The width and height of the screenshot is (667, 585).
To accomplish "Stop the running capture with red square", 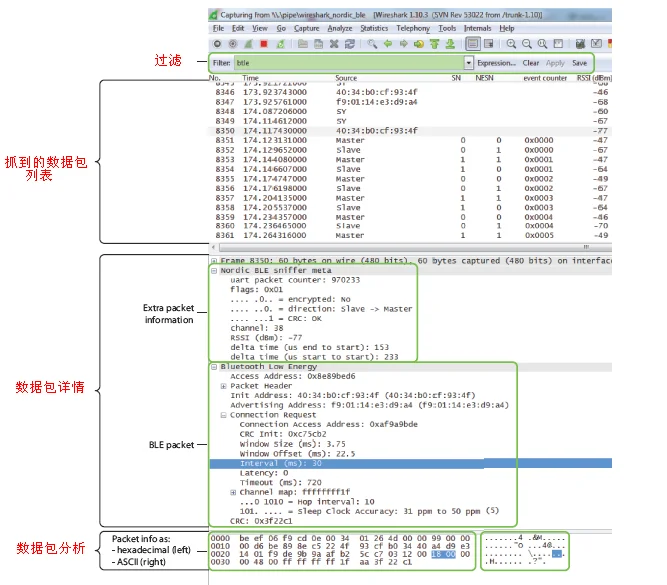I will click(x=264, y=44).
